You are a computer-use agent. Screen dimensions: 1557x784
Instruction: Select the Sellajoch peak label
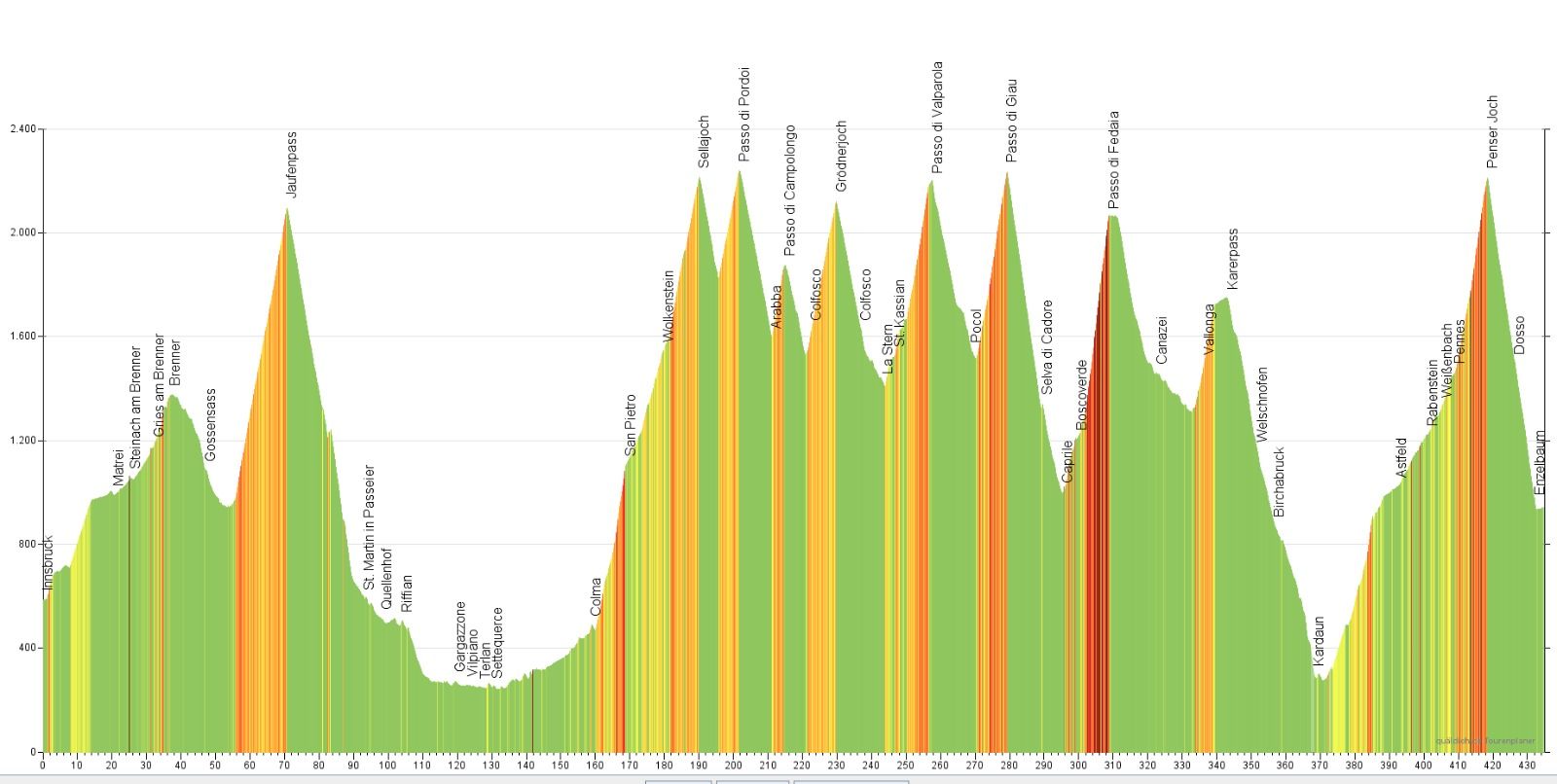[704, 142]
